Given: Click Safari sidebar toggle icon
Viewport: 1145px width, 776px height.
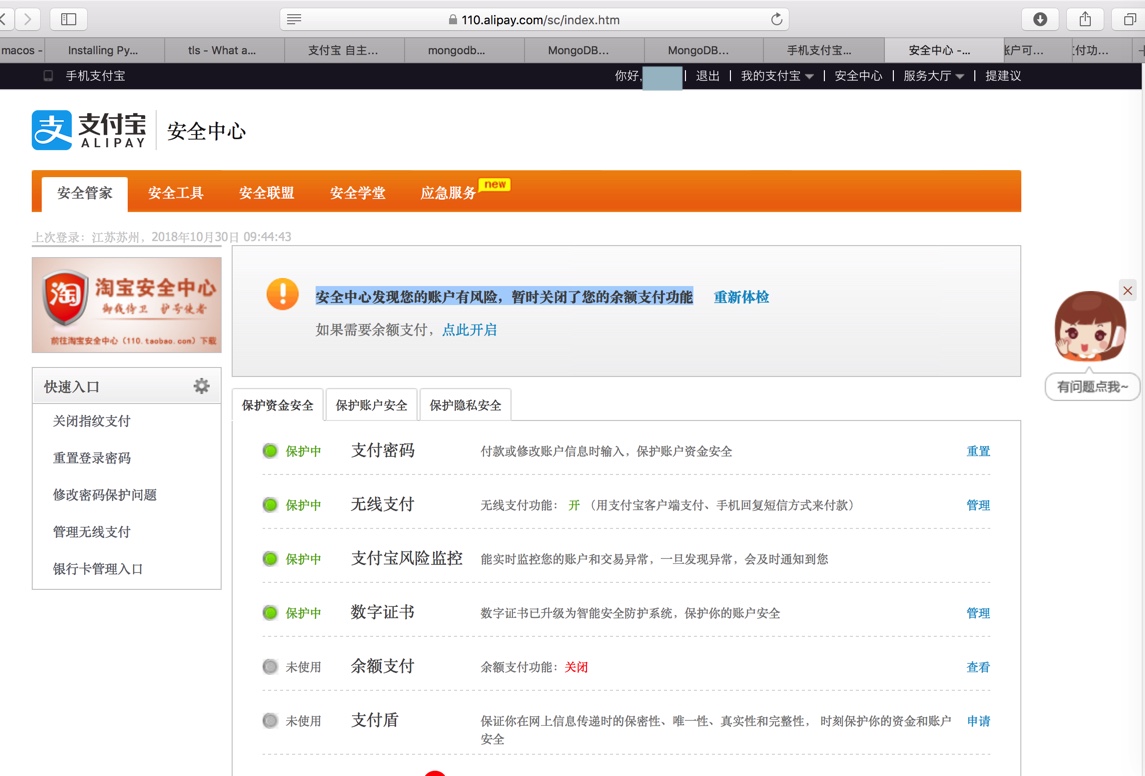Looking at the screenshot, I should pyautogui.click(x=68, y=19).
